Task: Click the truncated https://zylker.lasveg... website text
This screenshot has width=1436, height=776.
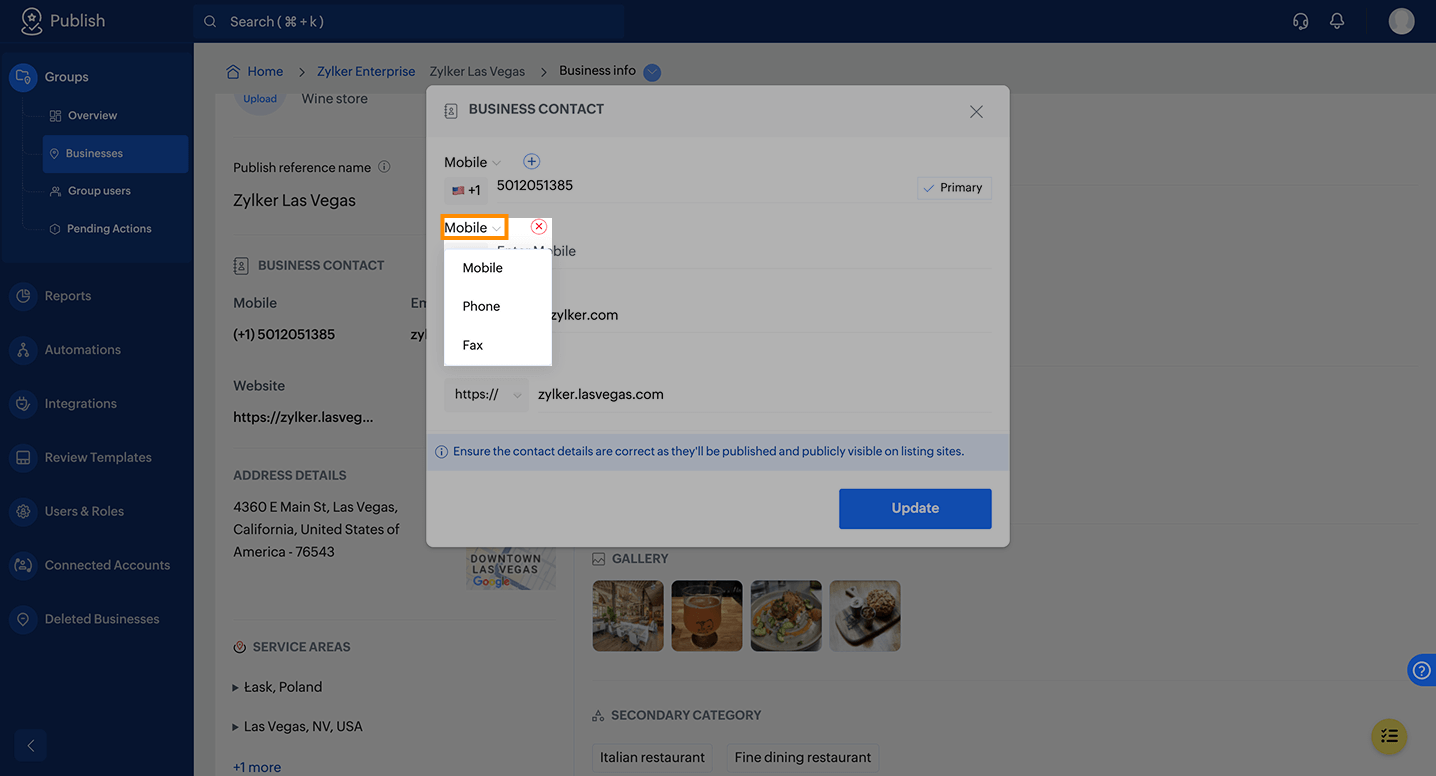Action: [303, 417]
